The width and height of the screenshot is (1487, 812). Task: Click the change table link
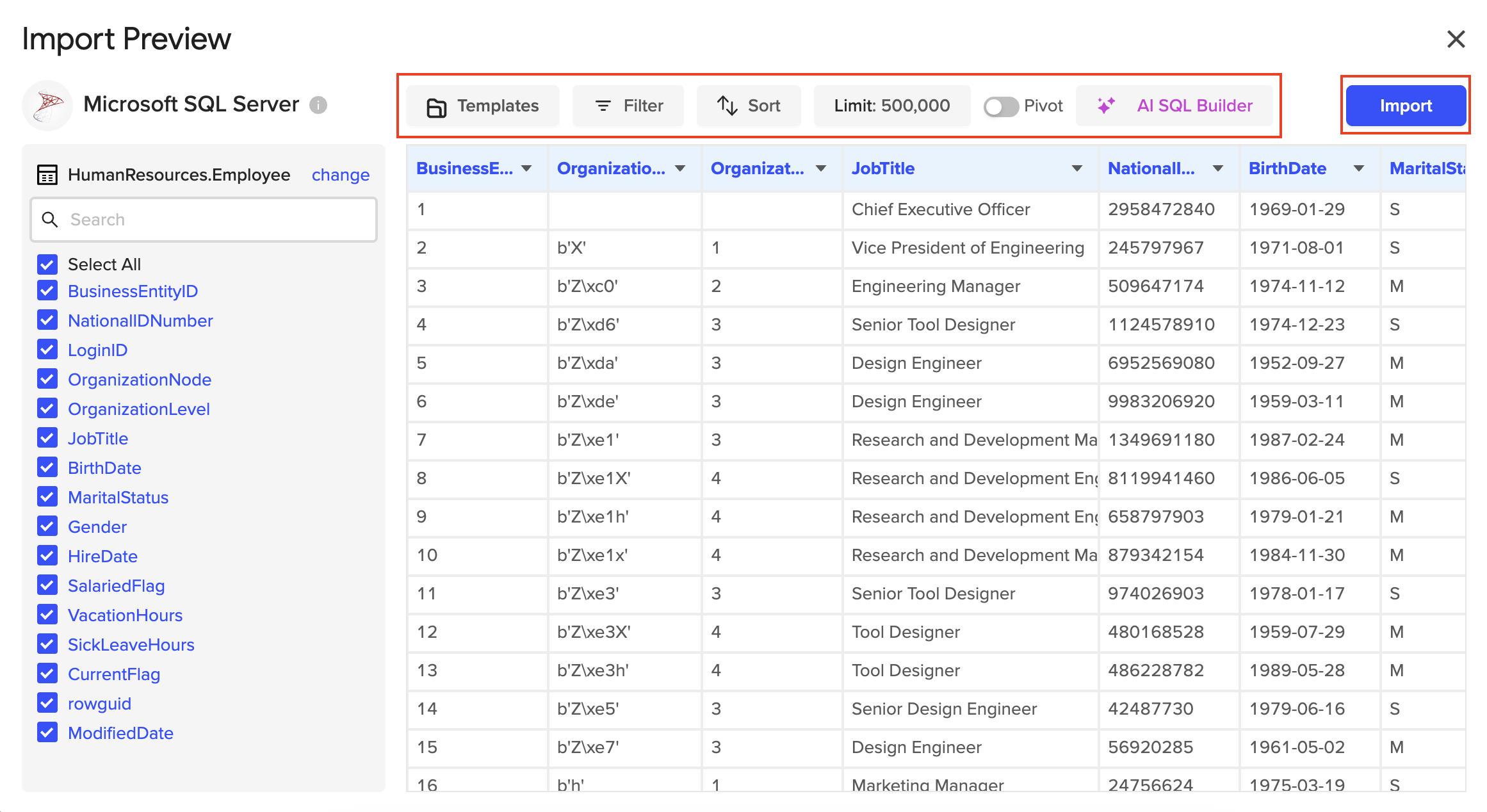(x=340, y=175)
